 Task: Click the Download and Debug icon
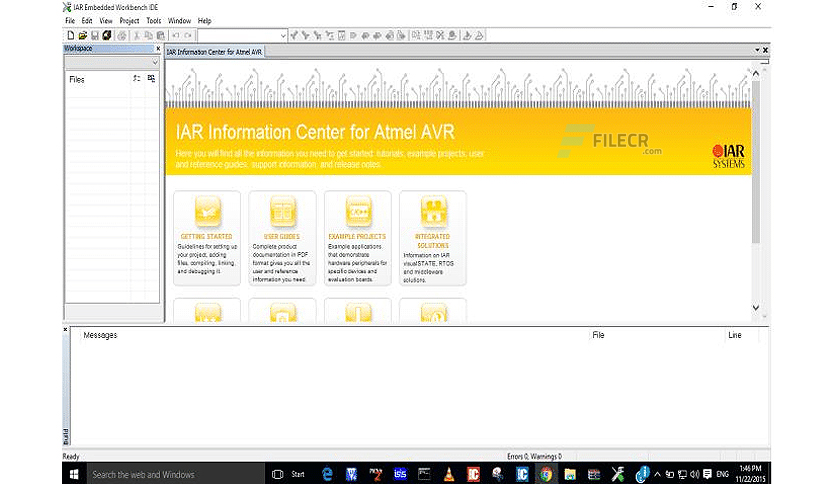coord(467,35)
